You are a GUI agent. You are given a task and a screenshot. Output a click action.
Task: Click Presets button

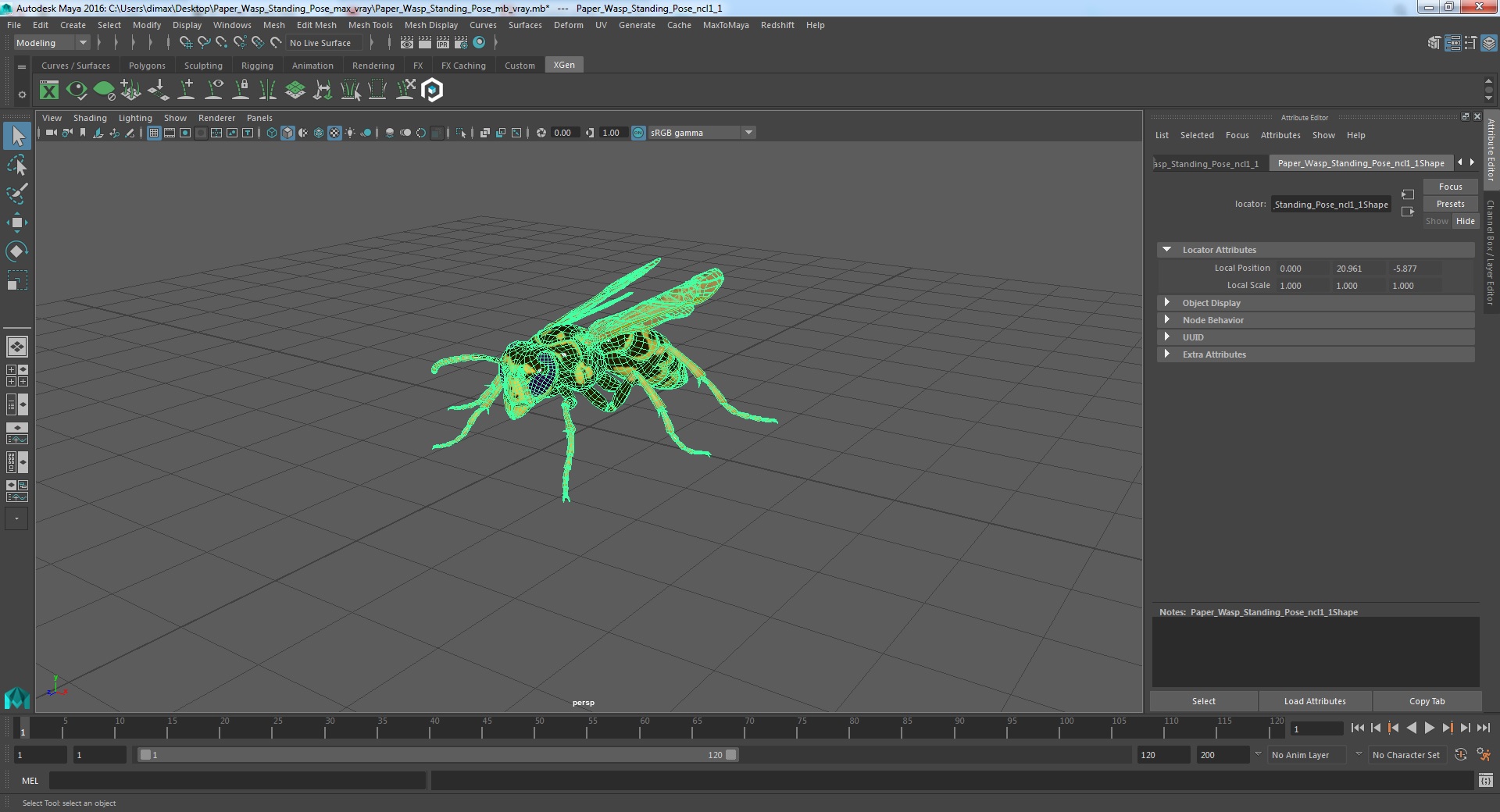tap(1450, 204)
